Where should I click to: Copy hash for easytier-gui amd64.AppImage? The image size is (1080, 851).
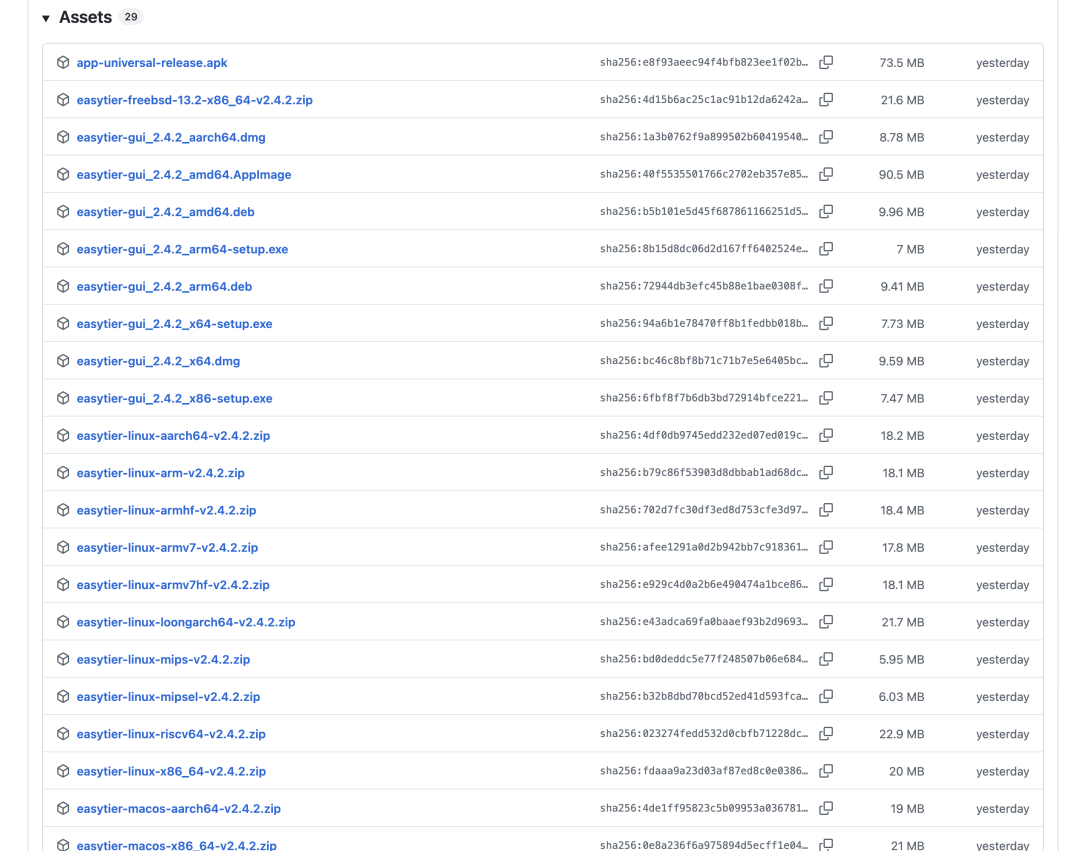click(x=826, y=174)
